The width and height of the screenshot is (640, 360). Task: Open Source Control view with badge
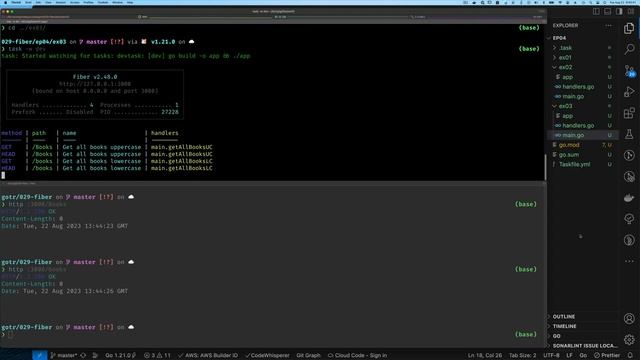click(x=629, y=71)
